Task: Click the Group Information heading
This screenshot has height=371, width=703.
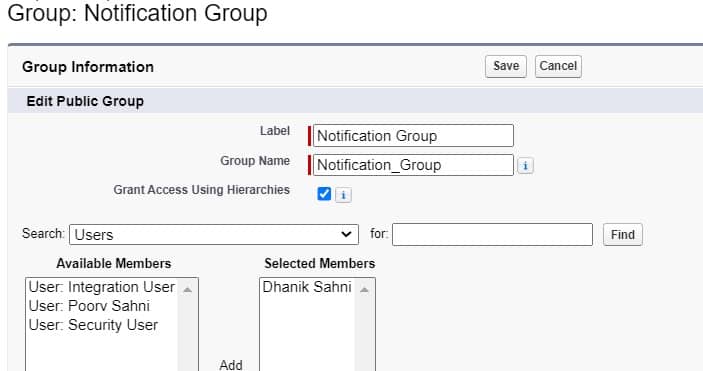Action: (x=88, y=67)
